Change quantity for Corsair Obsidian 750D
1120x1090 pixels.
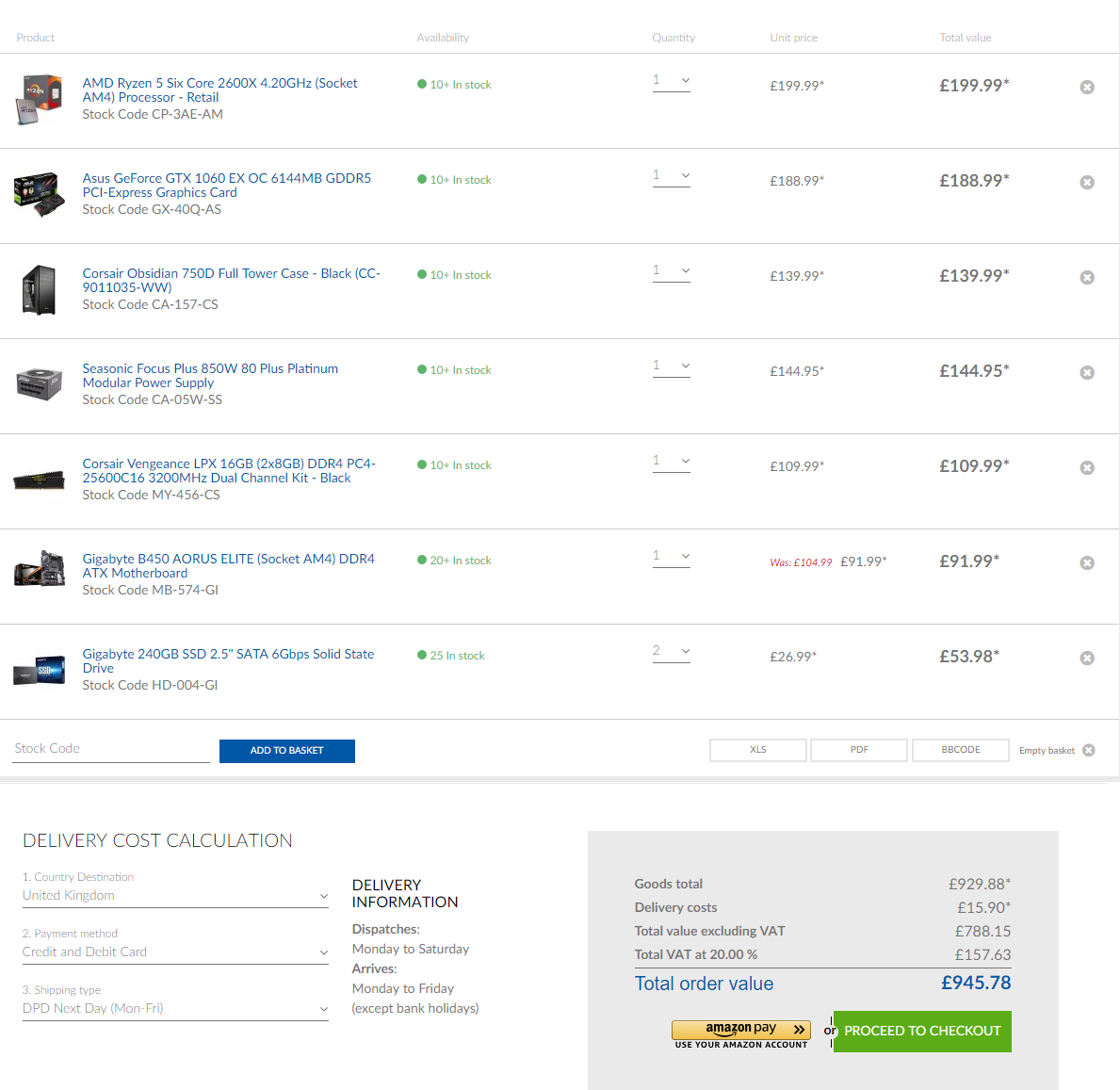point(672,270)
